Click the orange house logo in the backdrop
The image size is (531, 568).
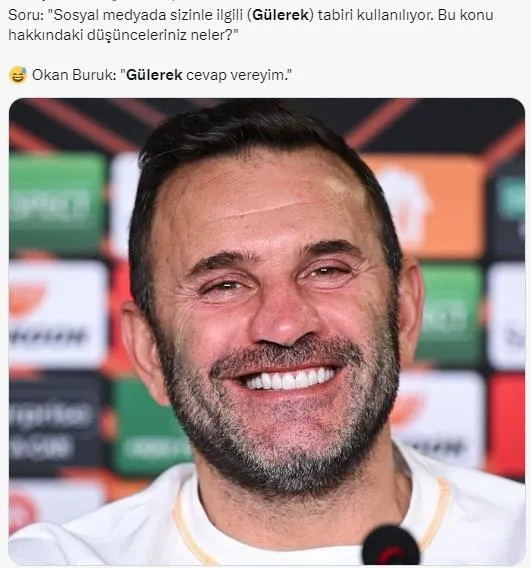(423, 206)
